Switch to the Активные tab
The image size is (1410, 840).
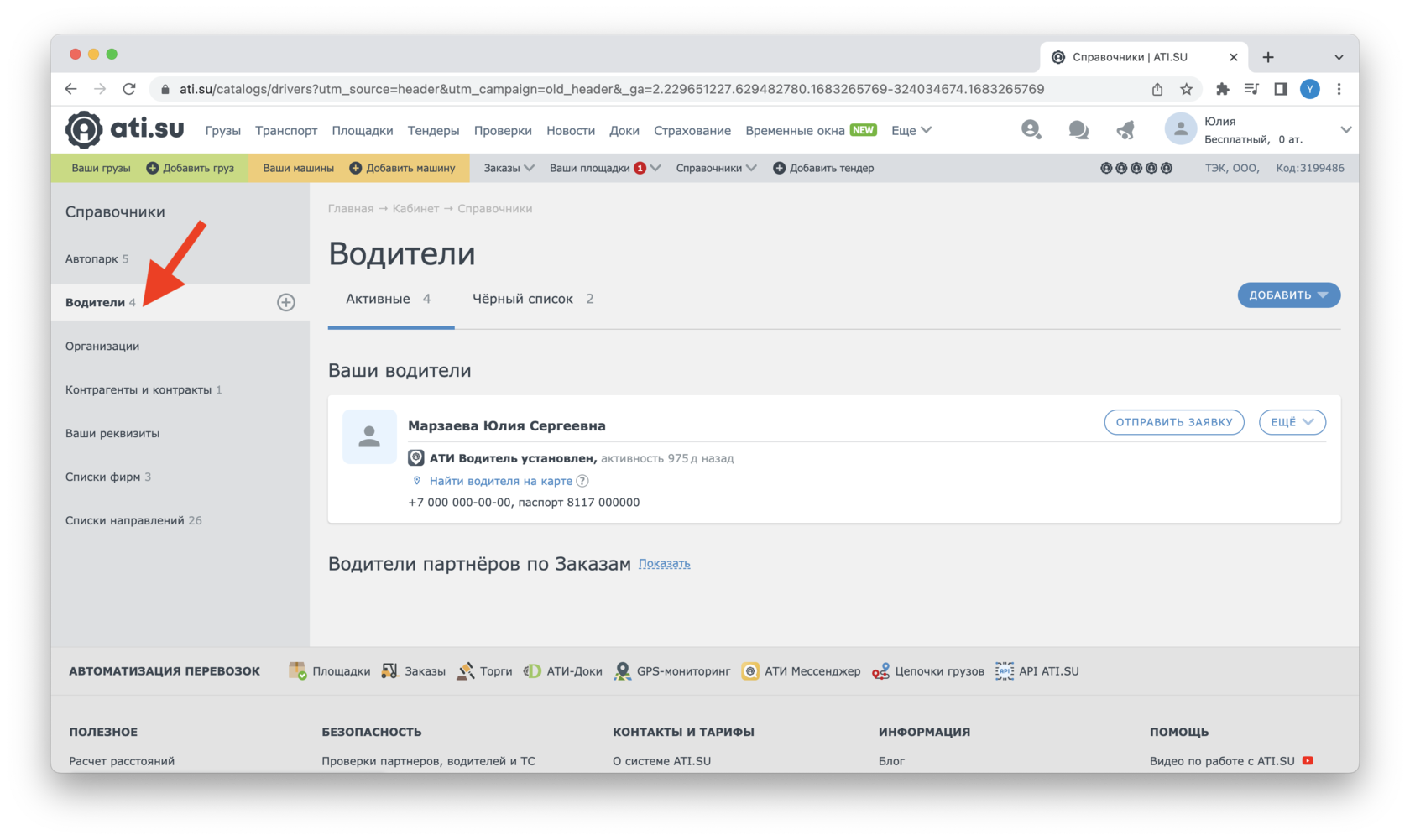pos(389,299)
